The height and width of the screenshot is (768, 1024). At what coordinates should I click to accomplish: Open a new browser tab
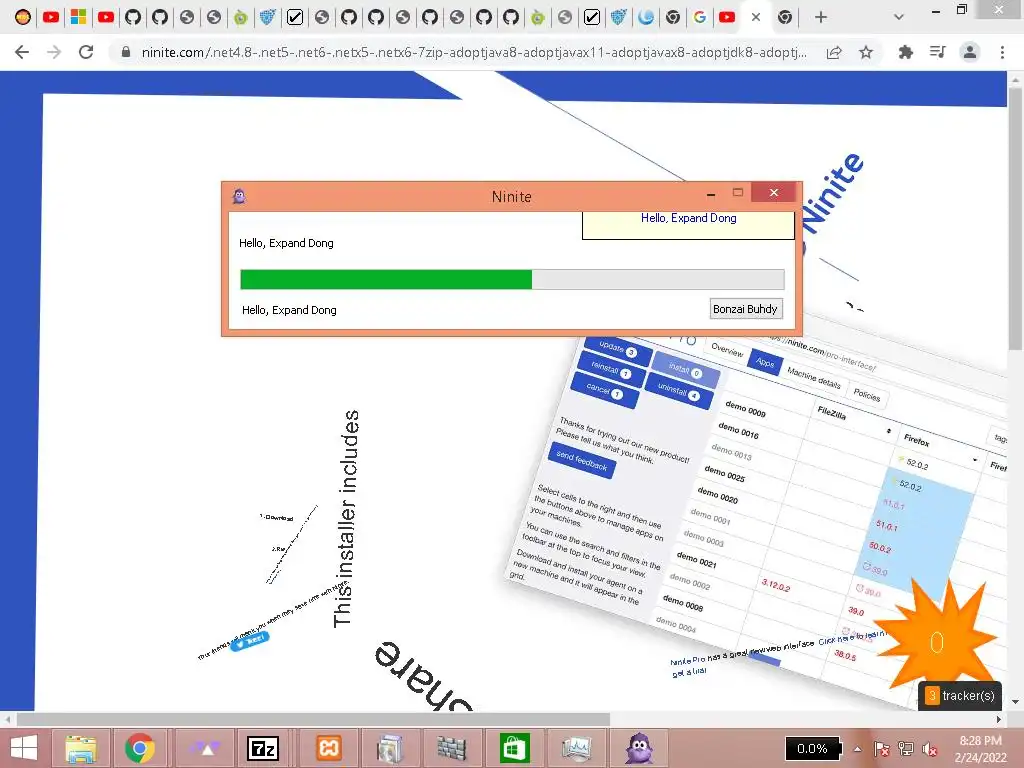(821, 18)
